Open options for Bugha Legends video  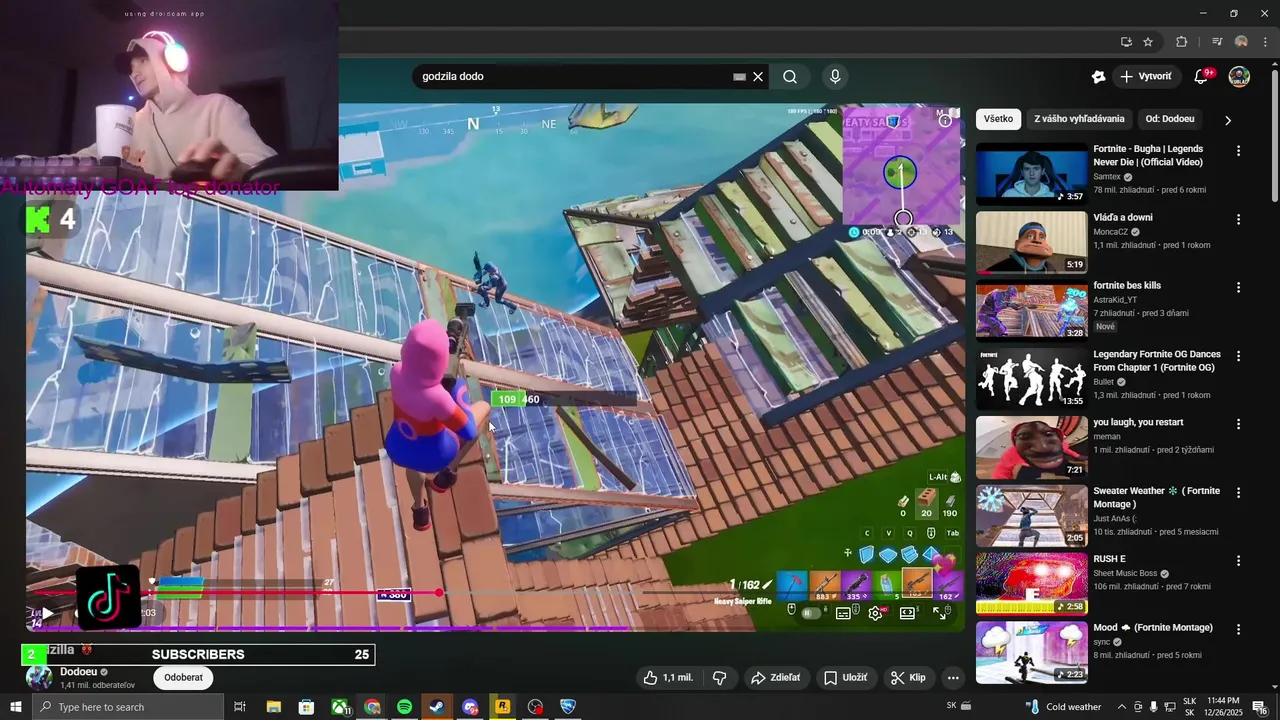coord(1238,151)
